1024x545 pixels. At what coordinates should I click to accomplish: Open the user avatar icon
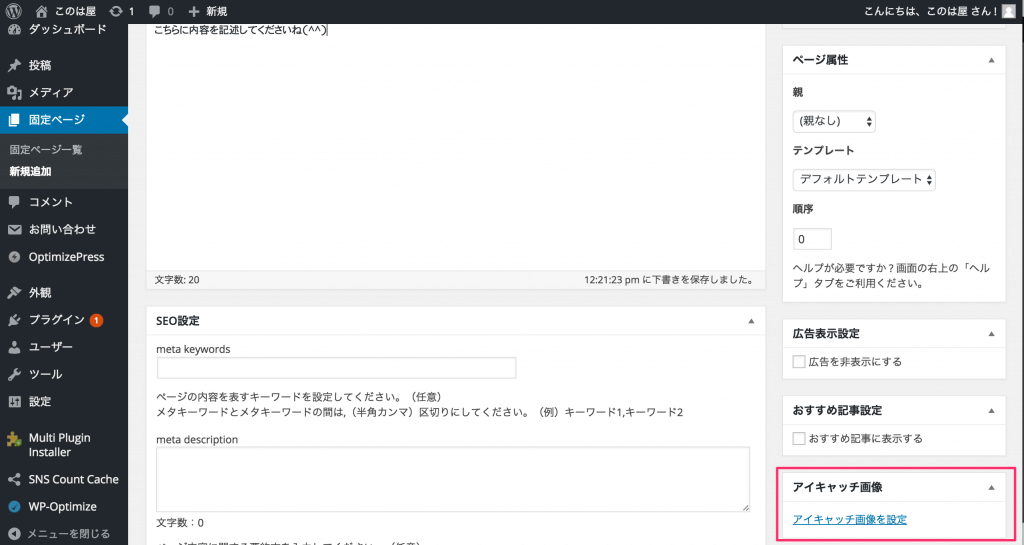[x=1009, y=11]
